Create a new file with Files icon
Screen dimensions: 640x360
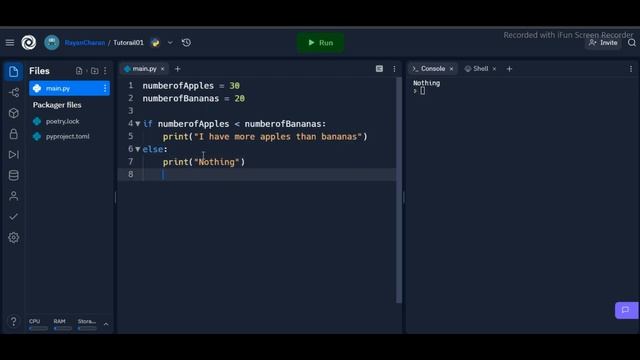click(79, 71)
